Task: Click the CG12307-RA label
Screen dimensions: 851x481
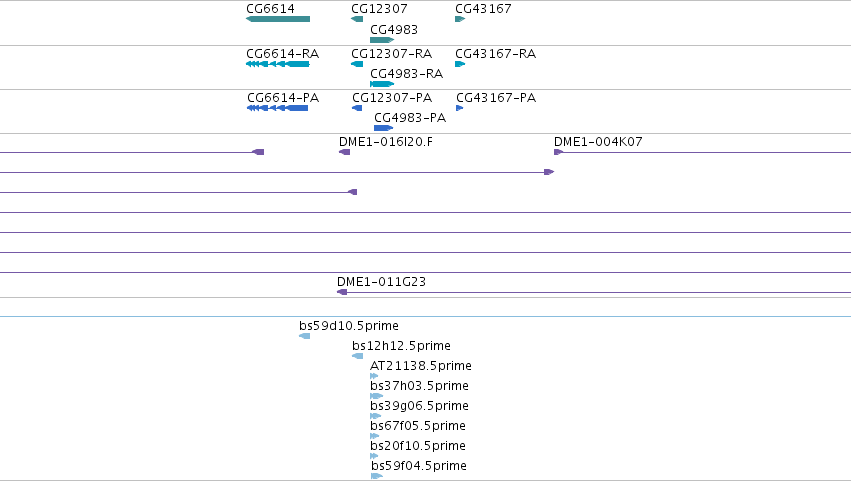Action: coord(392,54)
